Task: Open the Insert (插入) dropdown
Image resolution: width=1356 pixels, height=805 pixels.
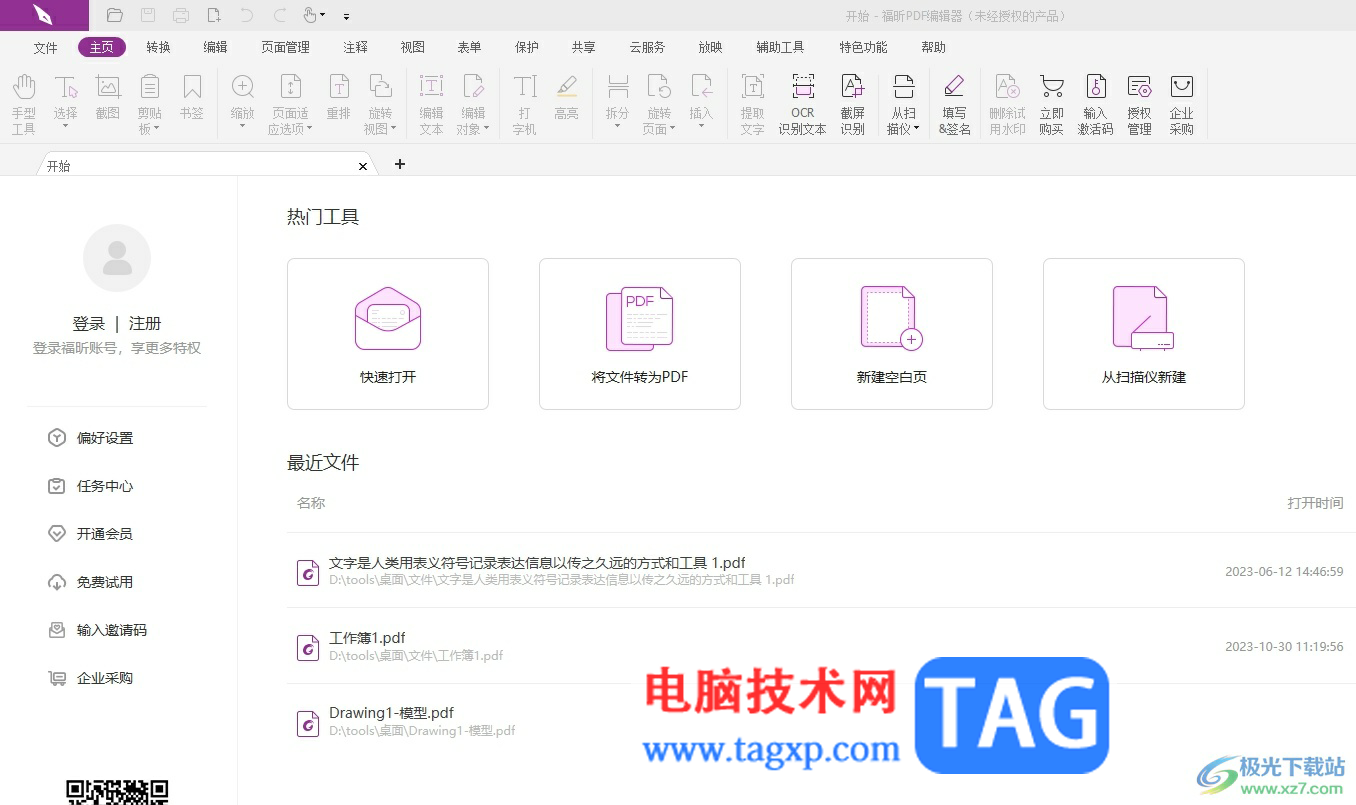Action: [x=702, y=127]
